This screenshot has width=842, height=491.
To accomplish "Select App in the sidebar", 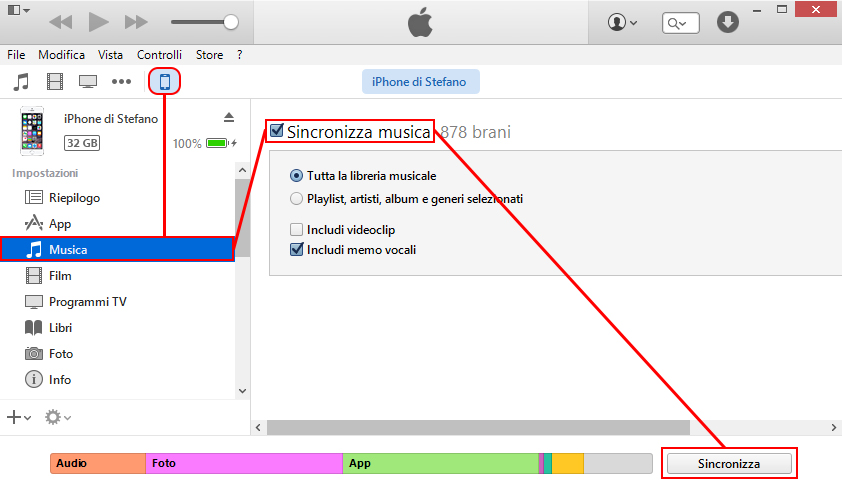I will click(x=117, y=223).
